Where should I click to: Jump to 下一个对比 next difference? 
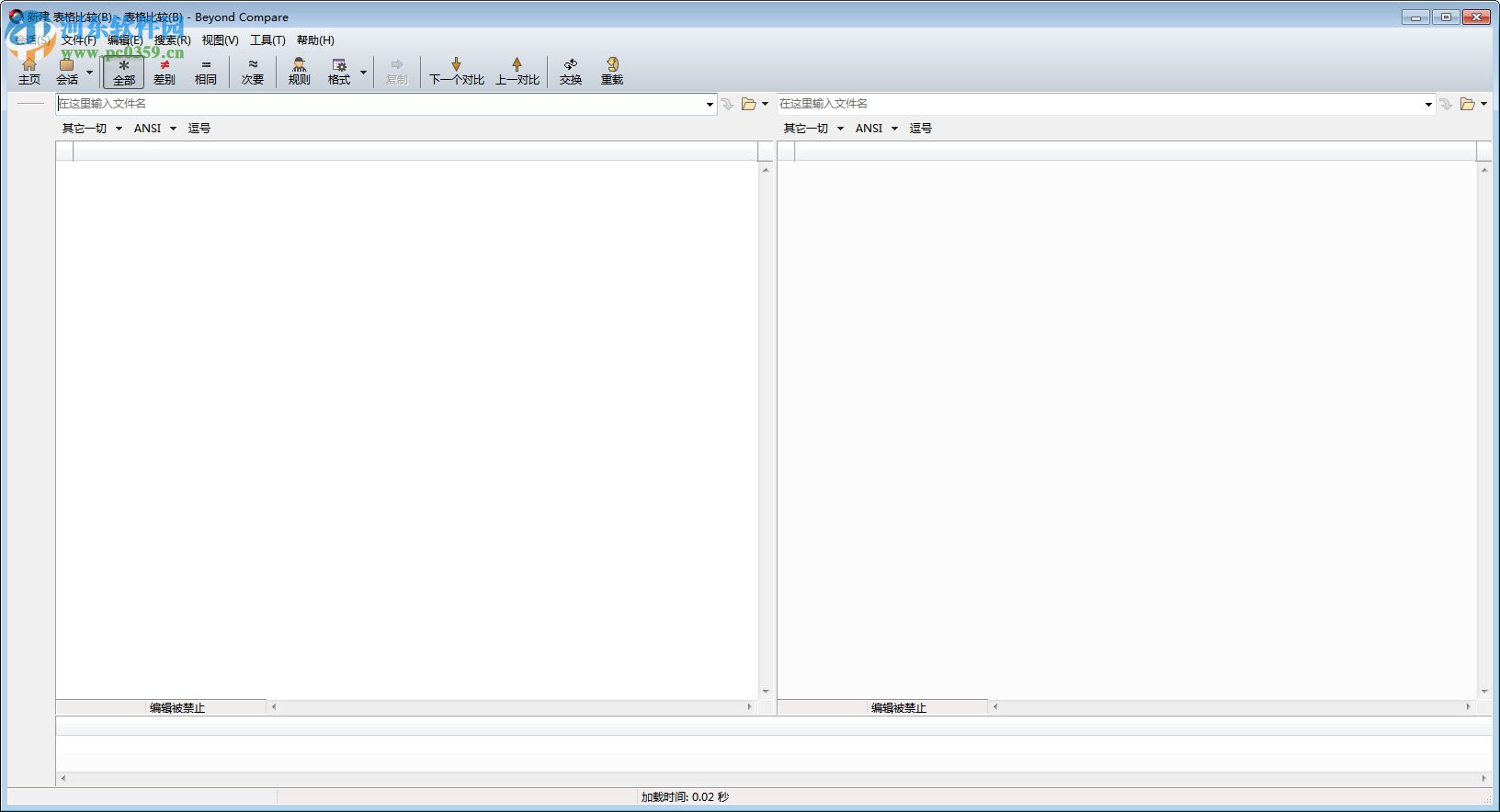pos(457,72)
